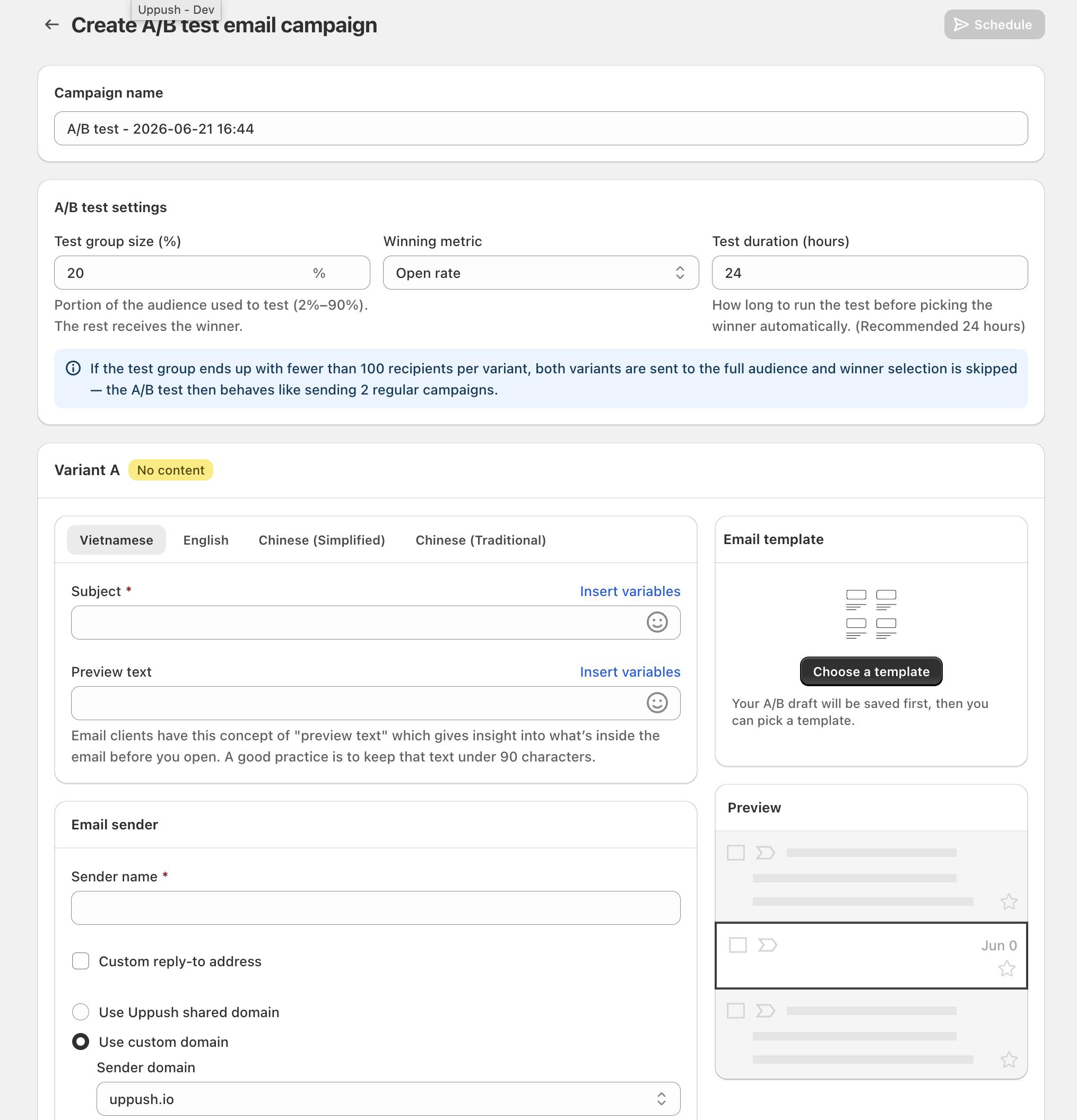Click the A/B test settings heading
The height and width of the screenshot is (1120, 1077).
110,207
